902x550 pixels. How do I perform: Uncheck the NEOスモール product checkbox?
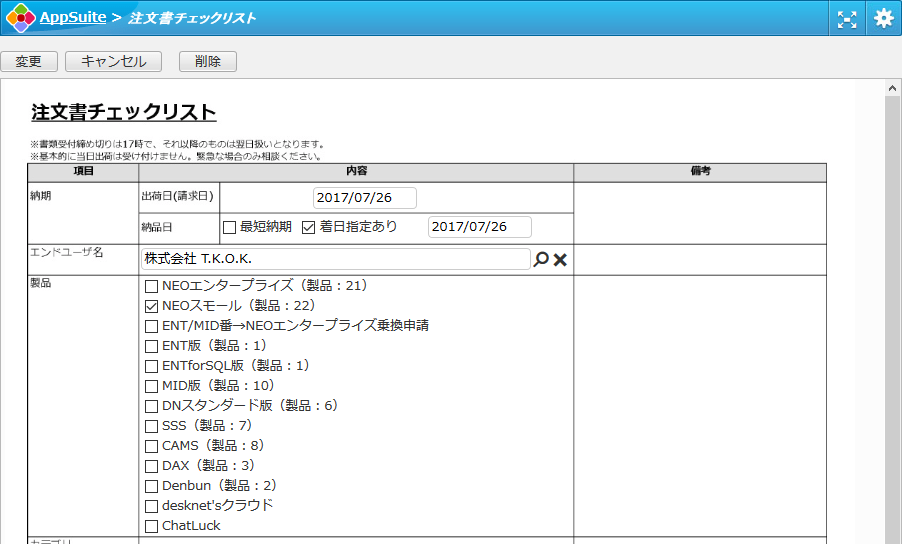coord(152,306)
